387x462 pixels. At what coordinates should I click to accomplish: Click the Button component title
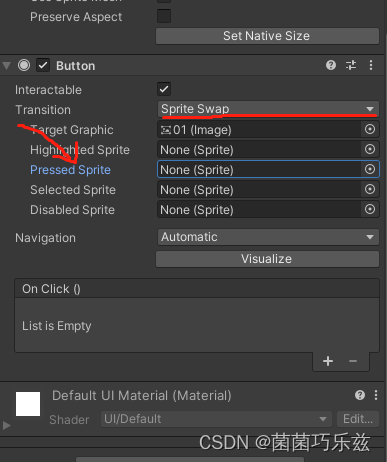76,66
